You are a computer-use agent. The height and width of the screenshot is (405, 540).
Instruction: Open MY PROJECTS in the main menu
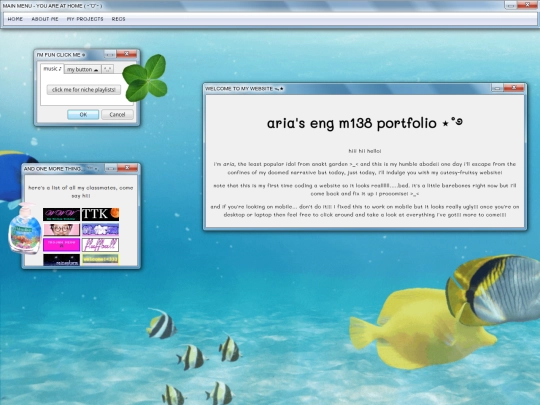point(85,19)
